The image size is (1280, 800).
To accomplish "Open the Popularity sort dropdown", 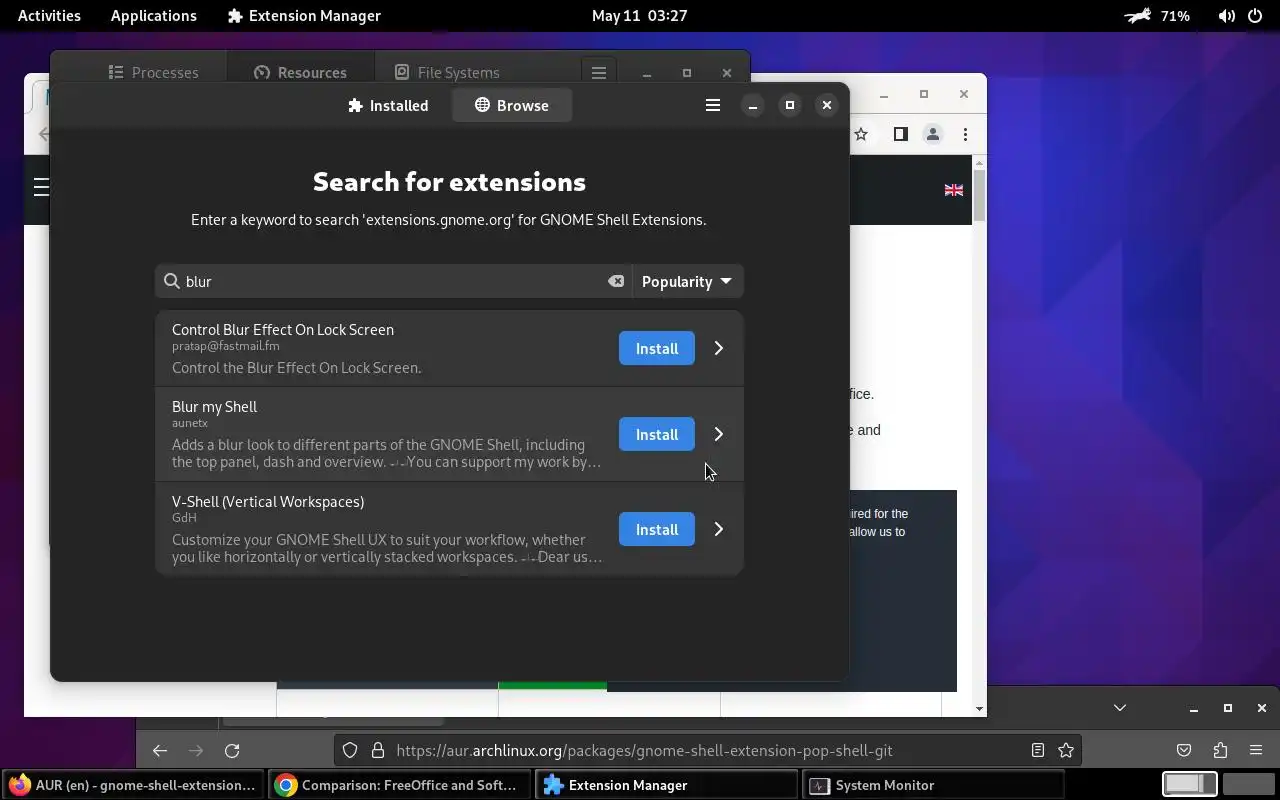I will tap(686, 281).
